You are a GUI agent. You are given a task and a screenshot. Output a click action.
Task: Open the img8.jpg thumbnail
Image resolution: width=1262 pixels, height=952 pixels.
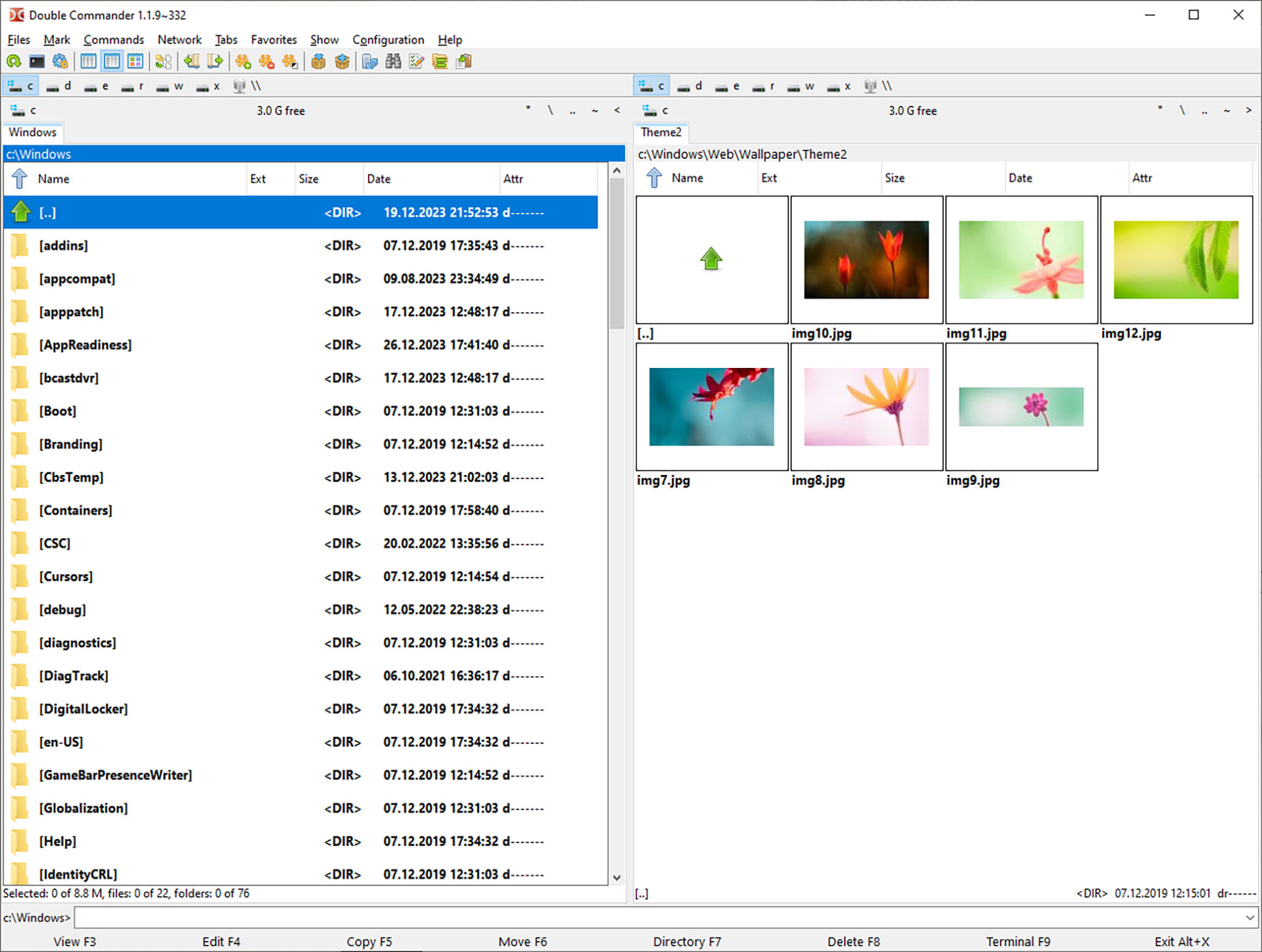(866, 406)
